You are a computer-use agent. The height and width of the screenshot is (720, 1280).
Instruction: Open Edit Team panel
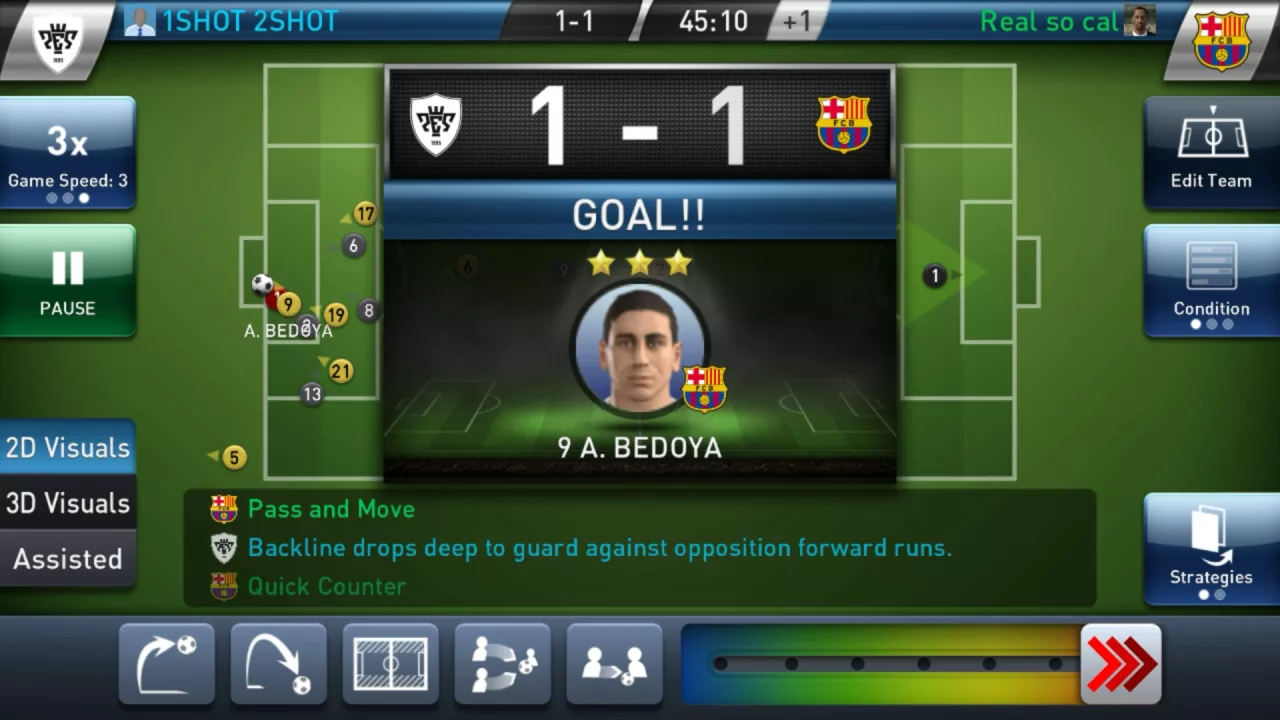1211,152
